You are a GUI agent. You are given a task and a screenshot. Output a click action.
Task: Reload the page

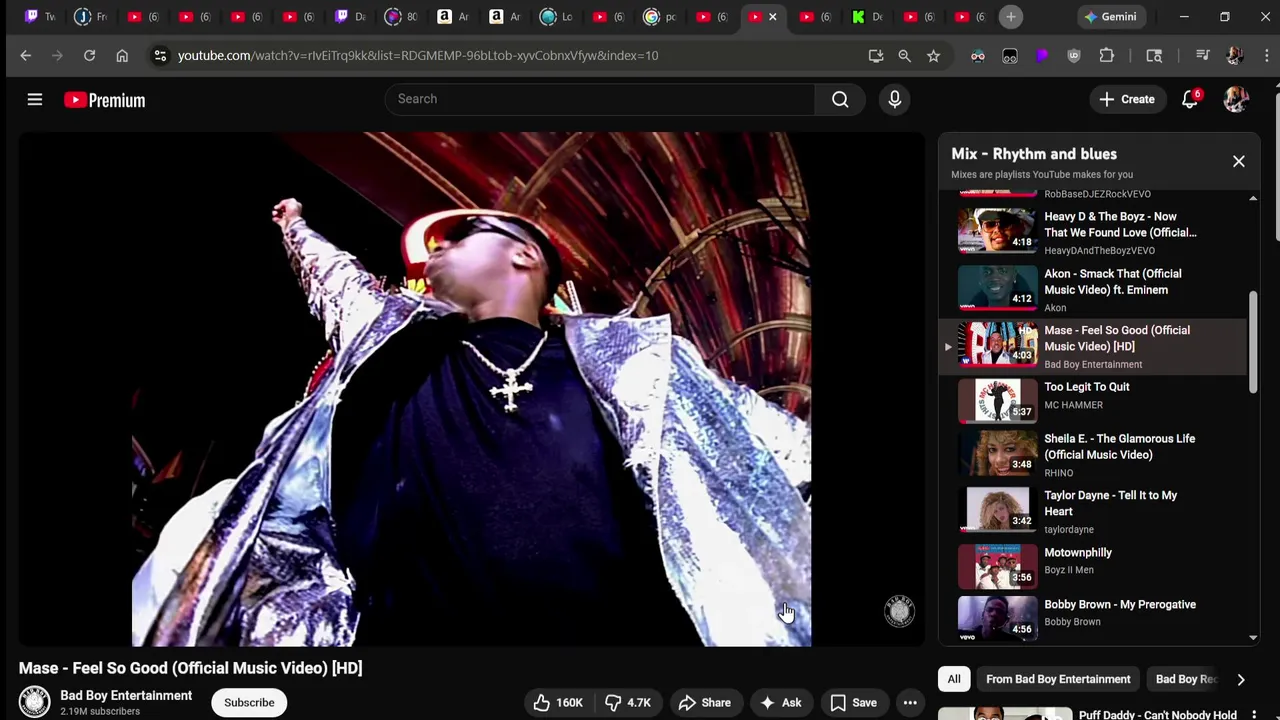click(89, 56)
